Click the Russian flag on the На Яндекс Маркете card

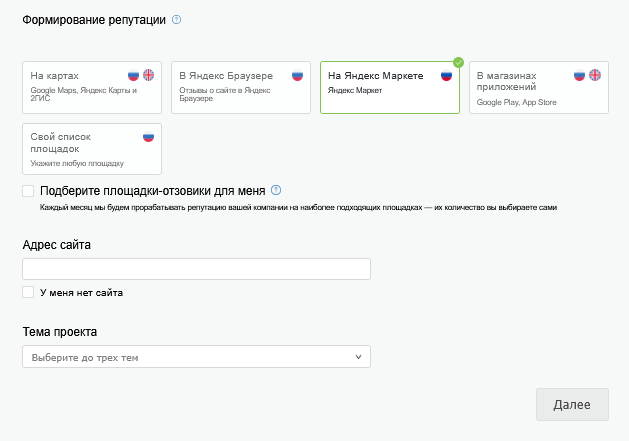point(446,75)
